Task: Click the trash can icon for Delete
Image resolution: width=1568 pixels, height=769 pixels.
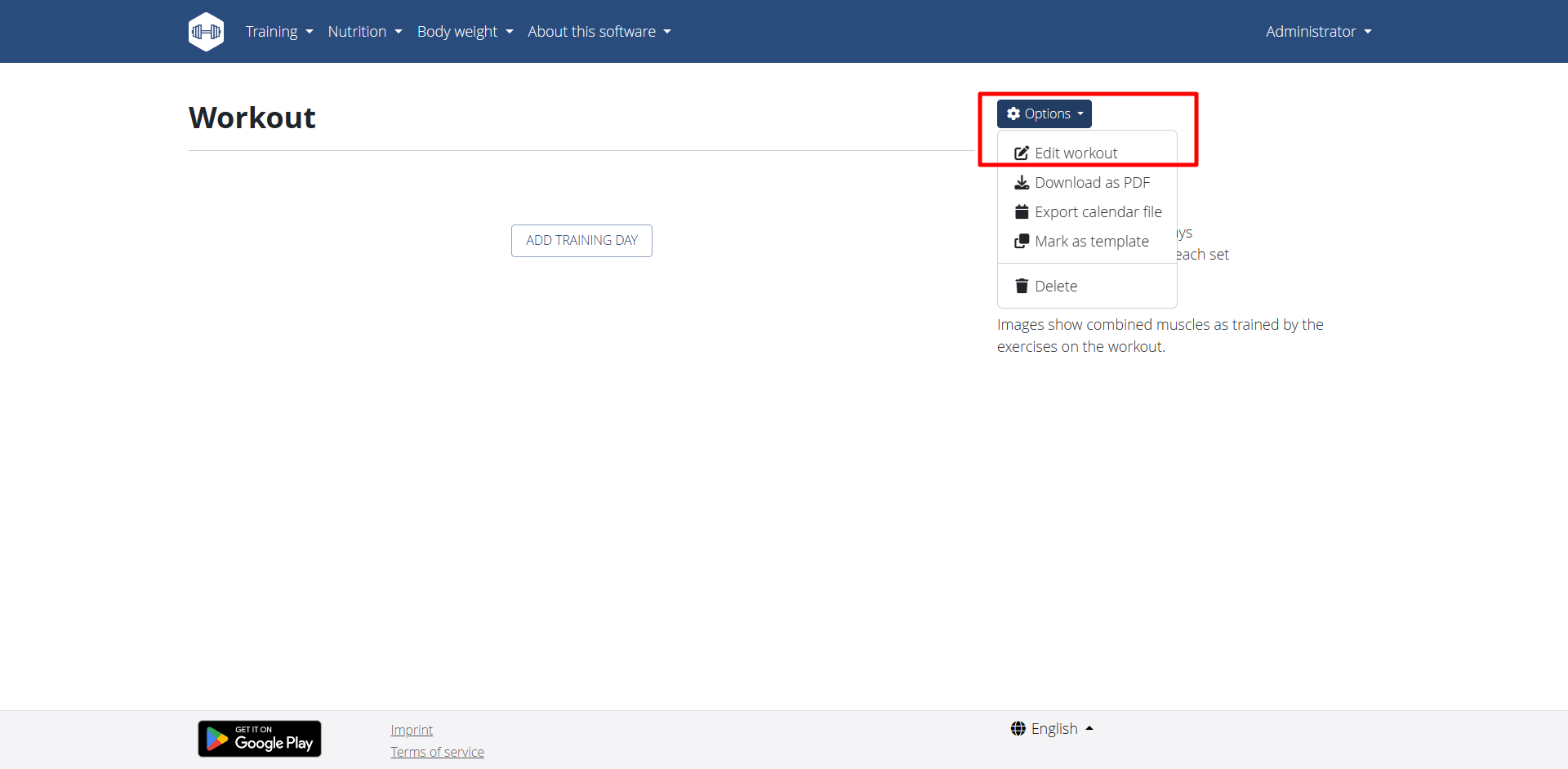Action: tap(1021, 287)
